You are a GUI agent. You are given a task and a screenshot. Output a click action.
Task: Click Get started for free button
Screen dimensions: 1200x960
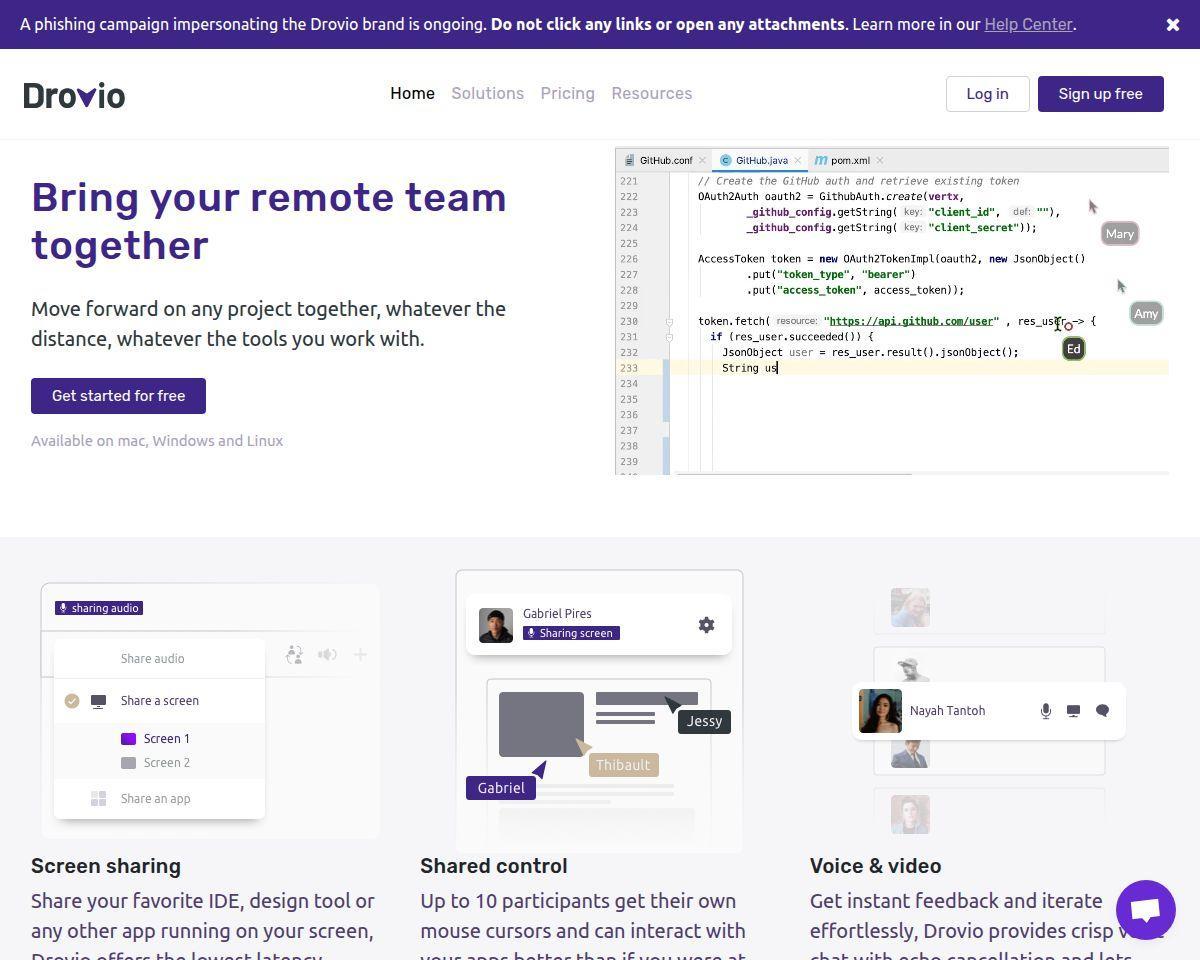tap(118, 396)
